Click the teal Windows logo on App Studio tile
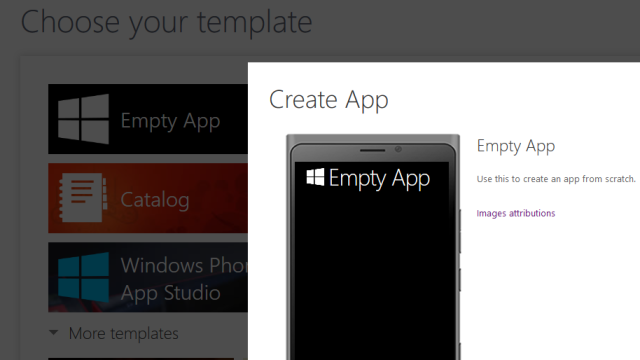Viewport: 640px width, 360px height. 83,277
